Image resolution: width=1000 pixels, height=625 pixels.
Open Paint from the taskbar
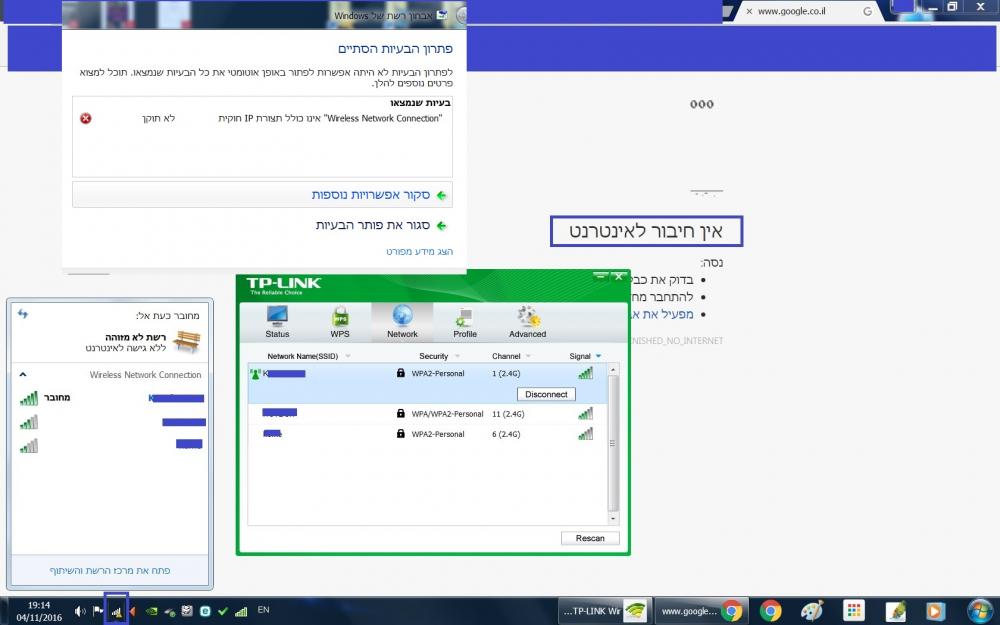[x=811, y=611]
